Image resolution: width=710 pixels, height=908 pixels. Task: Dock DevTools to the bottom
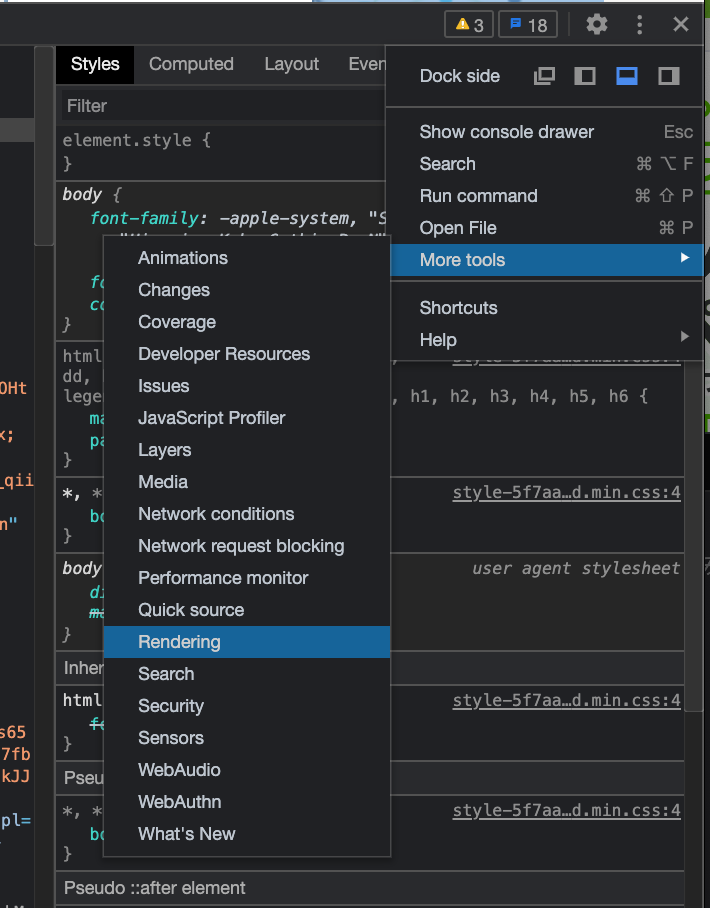point(627,76)
